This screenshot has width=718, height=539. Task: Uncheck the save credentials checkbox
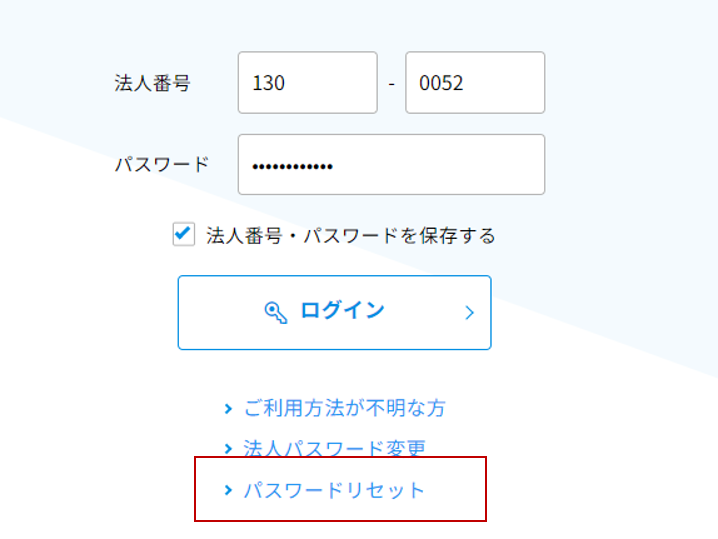pyautogui.click(x=184, y=234)
